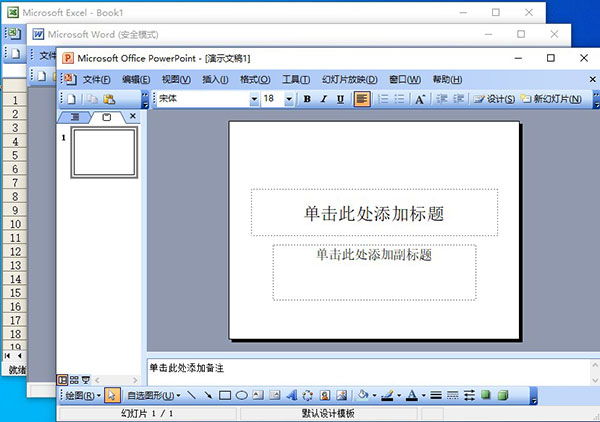This screenshot has height=422, width=600.
Task: Open the font size 18 dropdown
Action: 289,99
